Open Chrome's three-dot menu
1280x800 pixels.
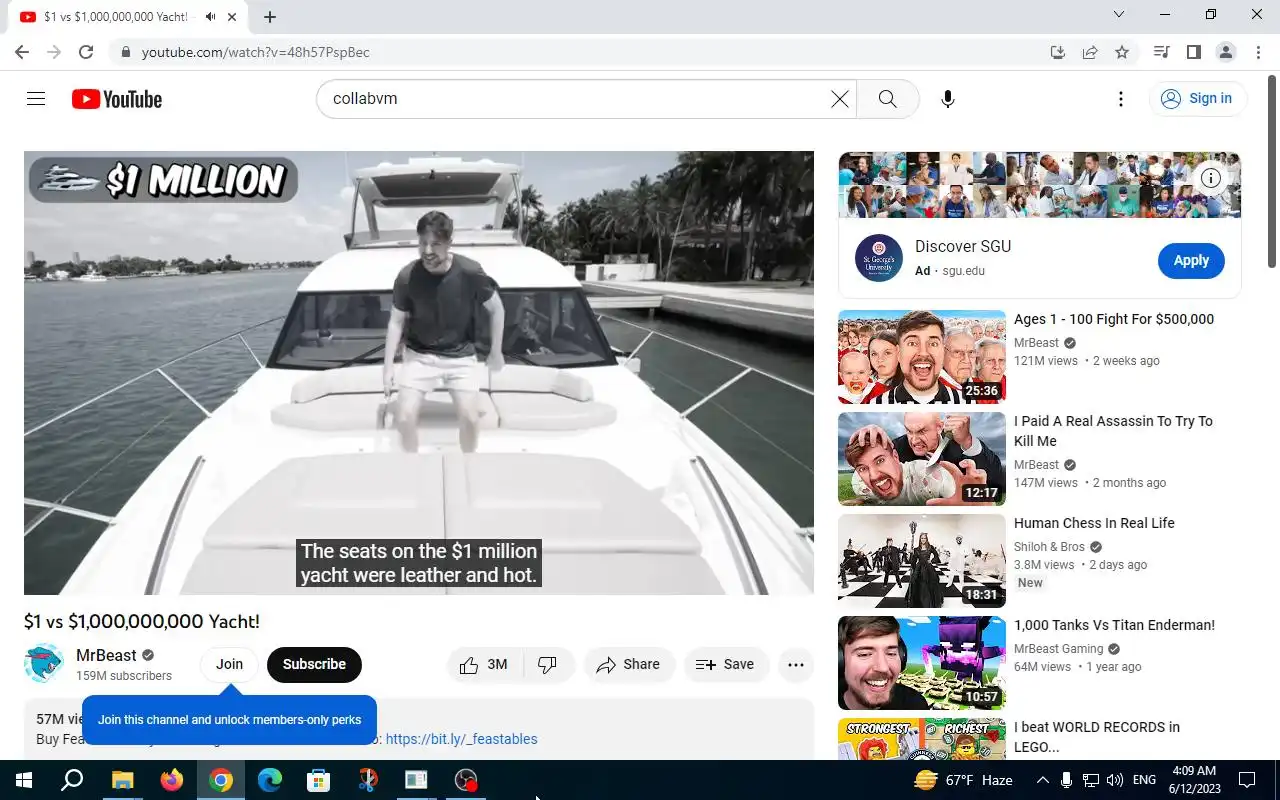(x=1257, y=52)
